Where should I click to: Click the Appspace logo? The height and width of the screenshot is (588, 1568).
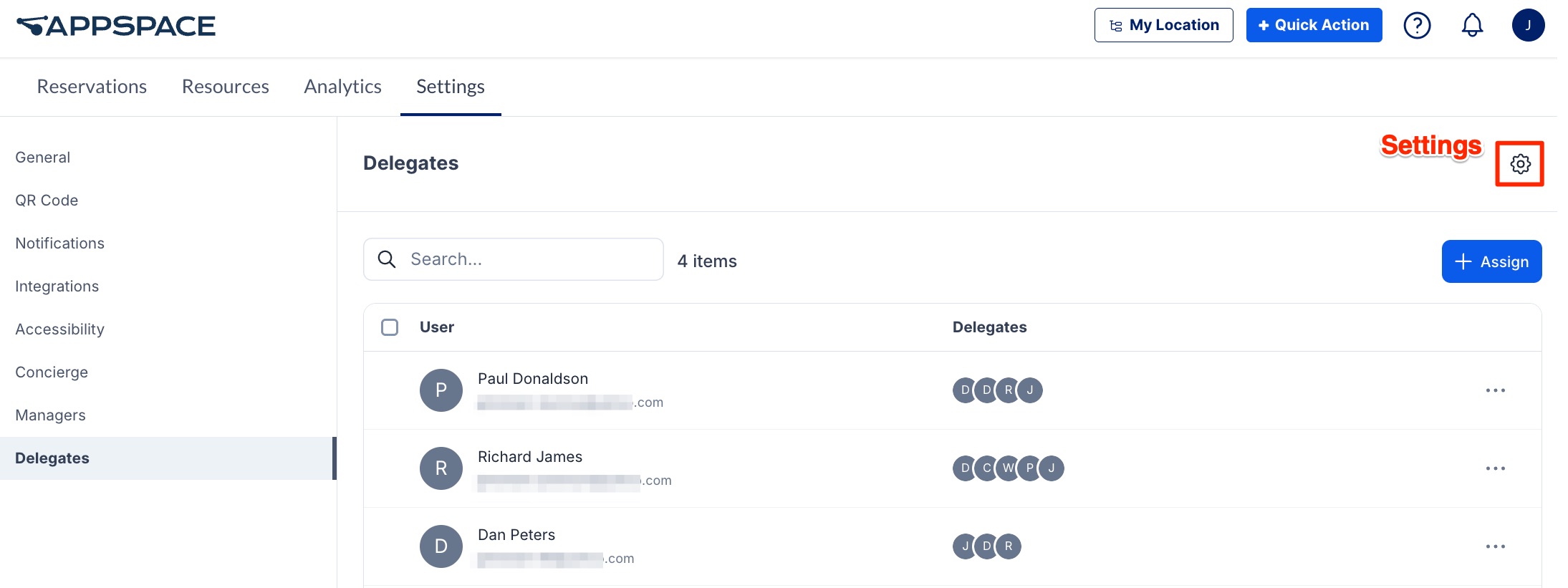pyautogui.click(x=116, y=26)
